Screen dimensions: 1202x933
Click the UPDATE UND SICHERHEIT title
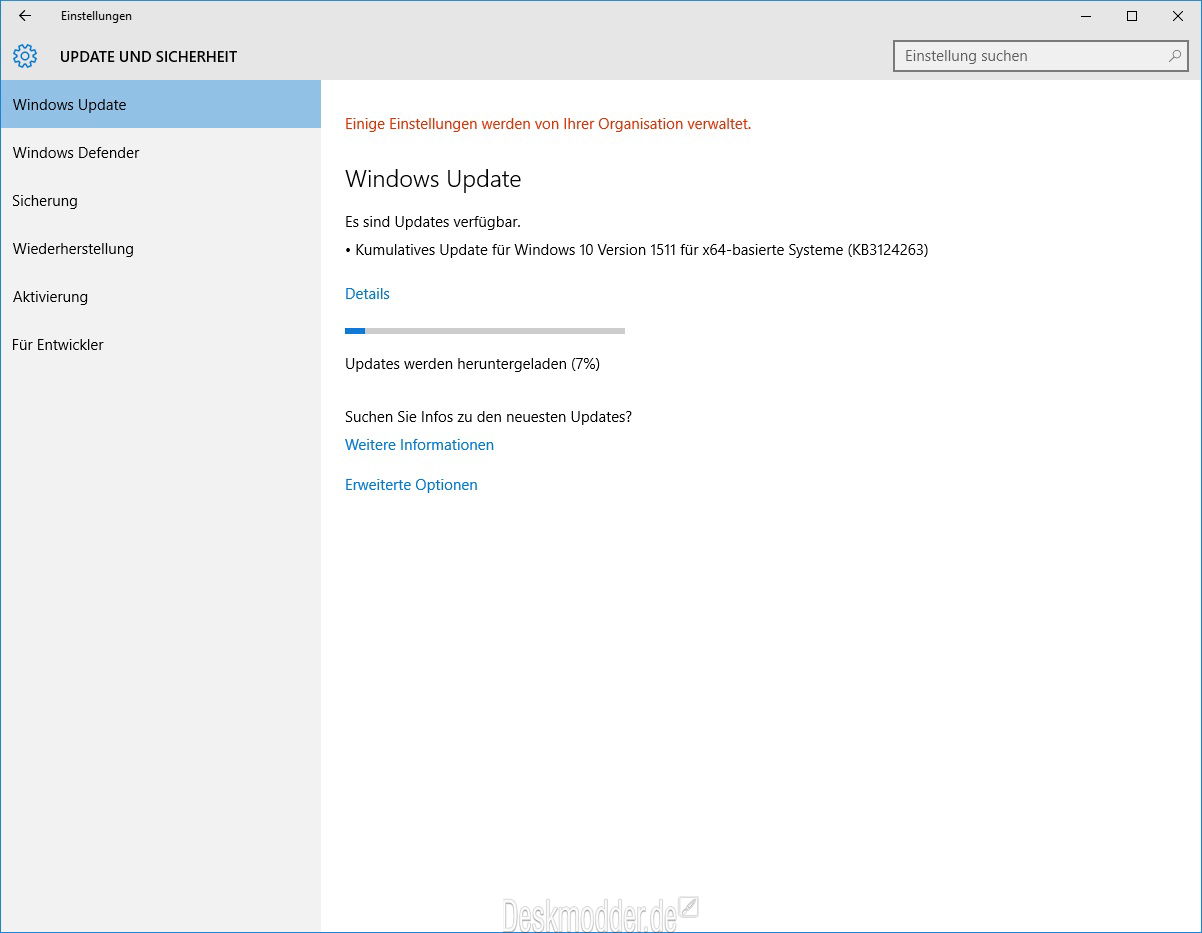tap(149, 57)
